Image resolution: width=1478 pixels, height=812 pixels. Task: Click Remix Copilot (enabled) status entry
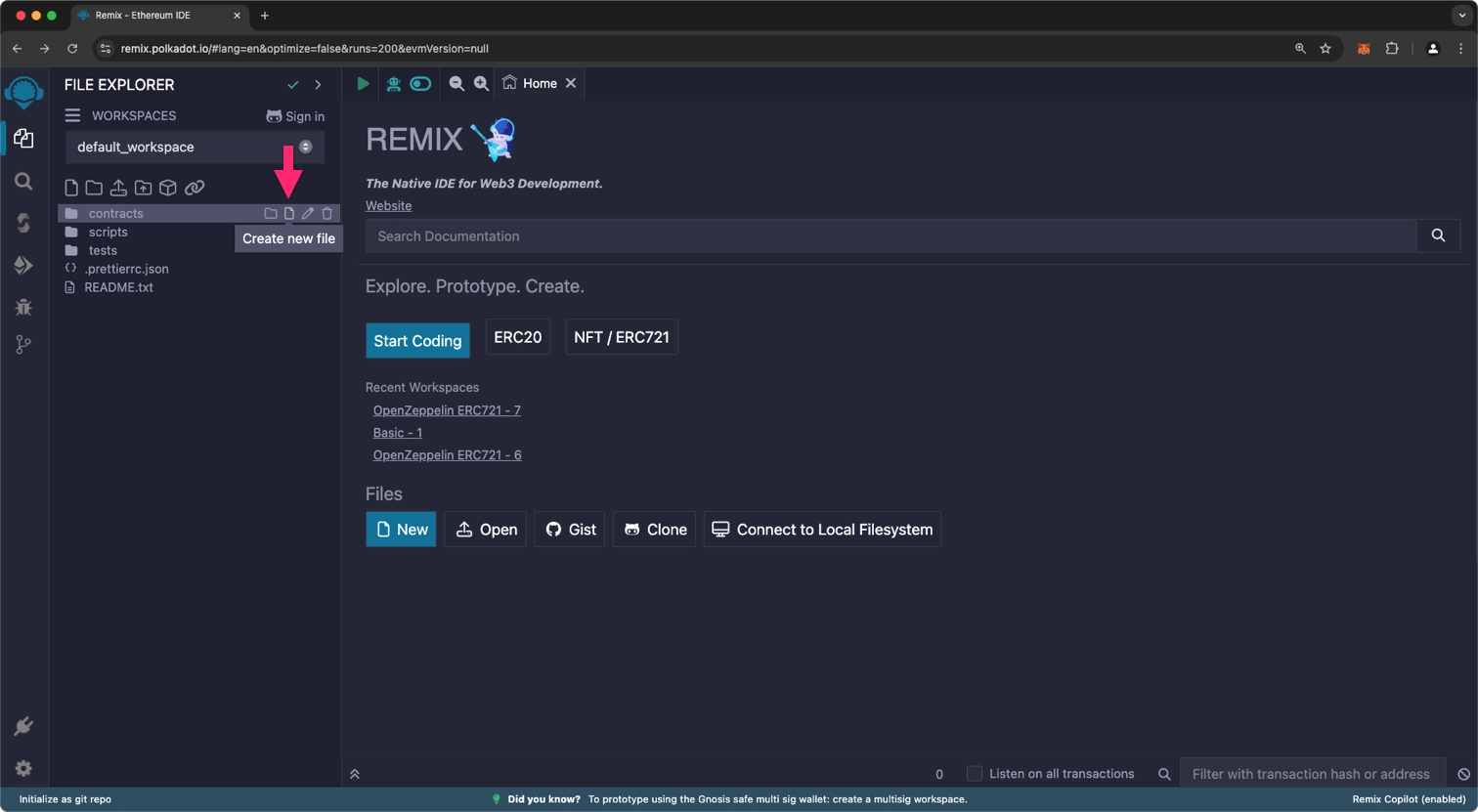1409,799
